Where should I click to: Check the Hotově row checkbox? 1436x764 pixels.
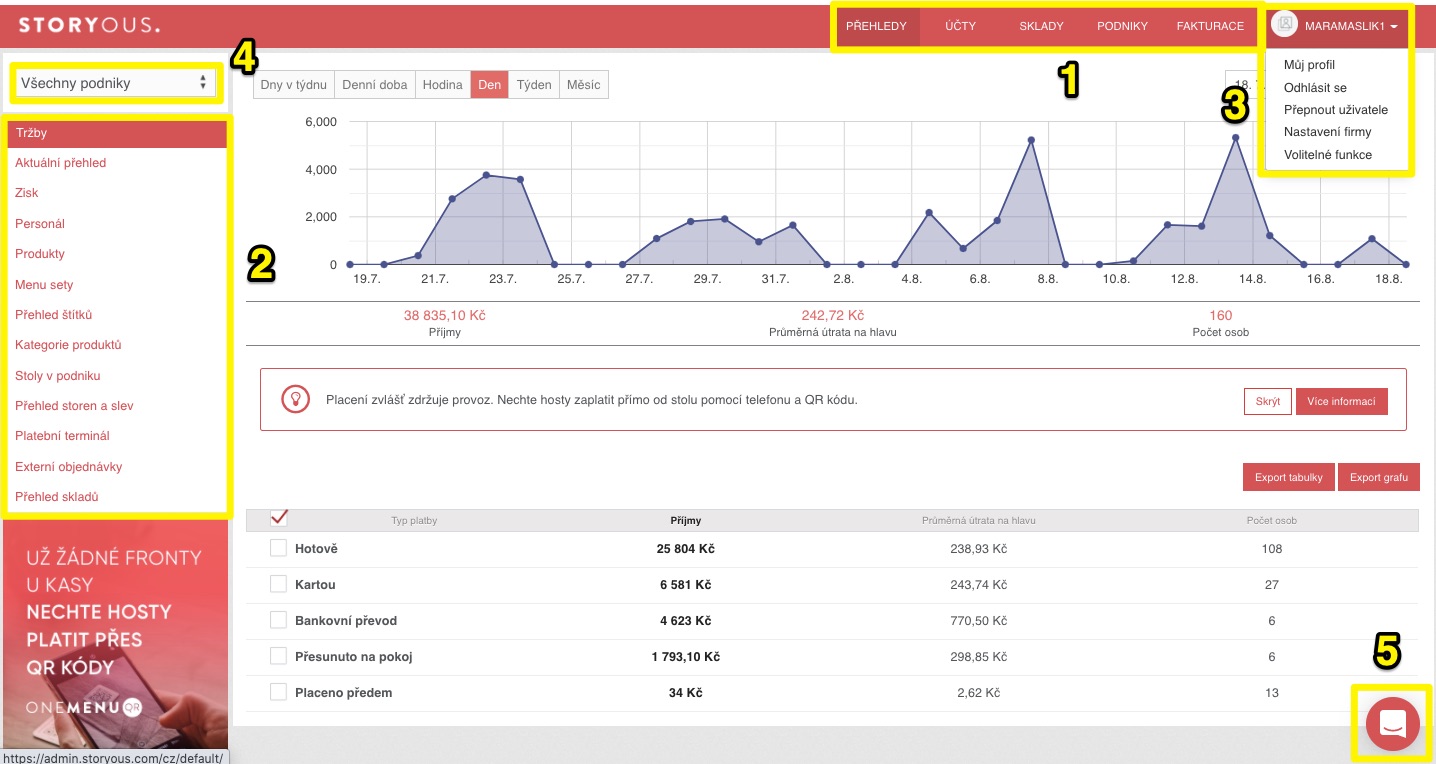278,548
